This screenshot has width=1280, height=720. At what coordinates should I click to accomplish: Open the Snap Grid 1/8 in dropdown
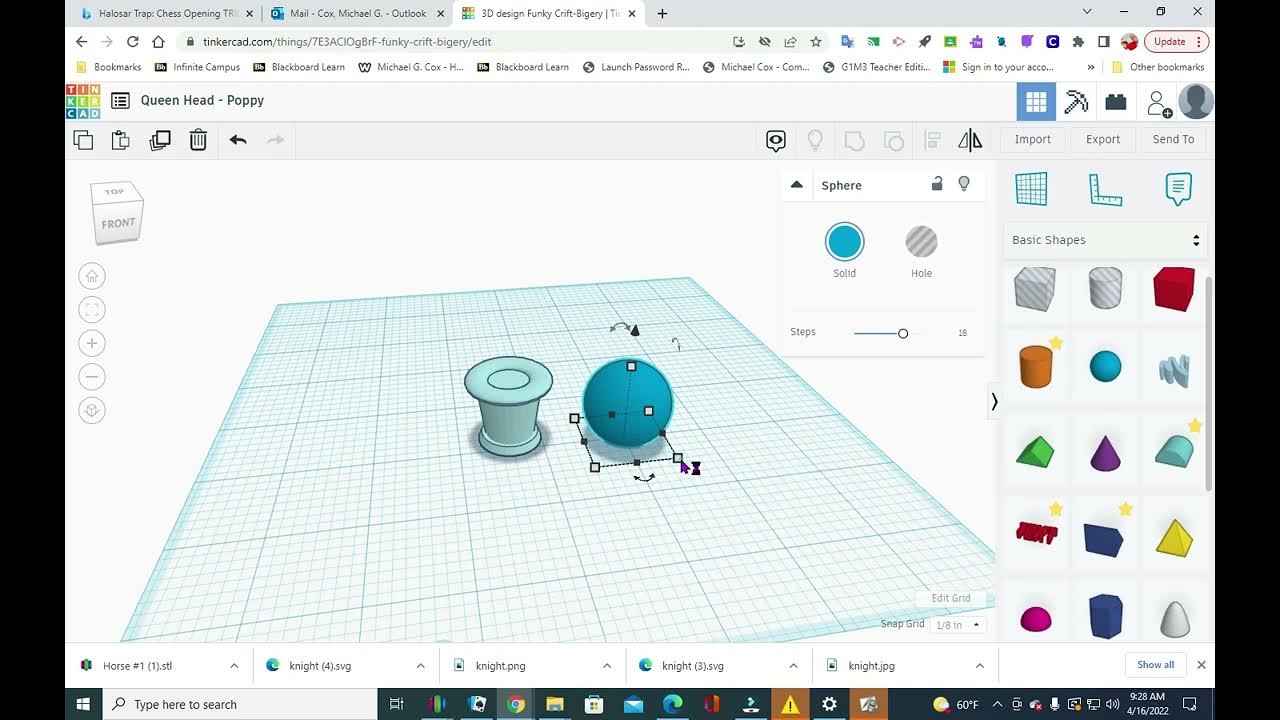click(957, 624)
